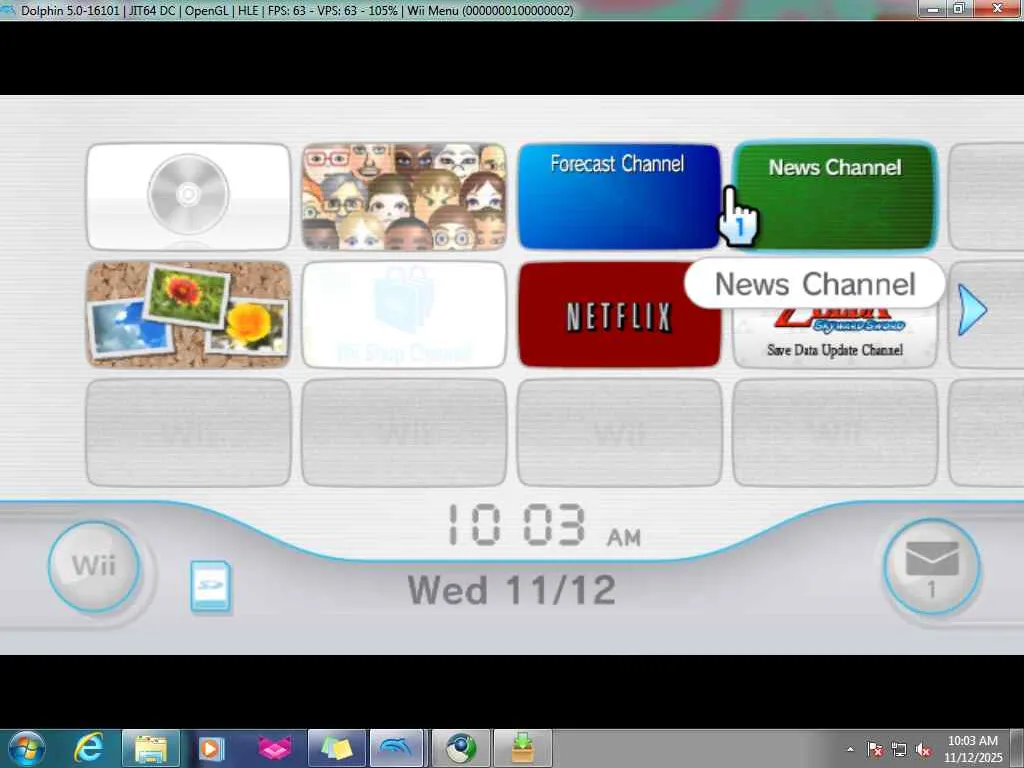The width and height of the screenshot is (1024, 768).
Task: Go to next channel page with blue arrow
Action: pos(972,310)
